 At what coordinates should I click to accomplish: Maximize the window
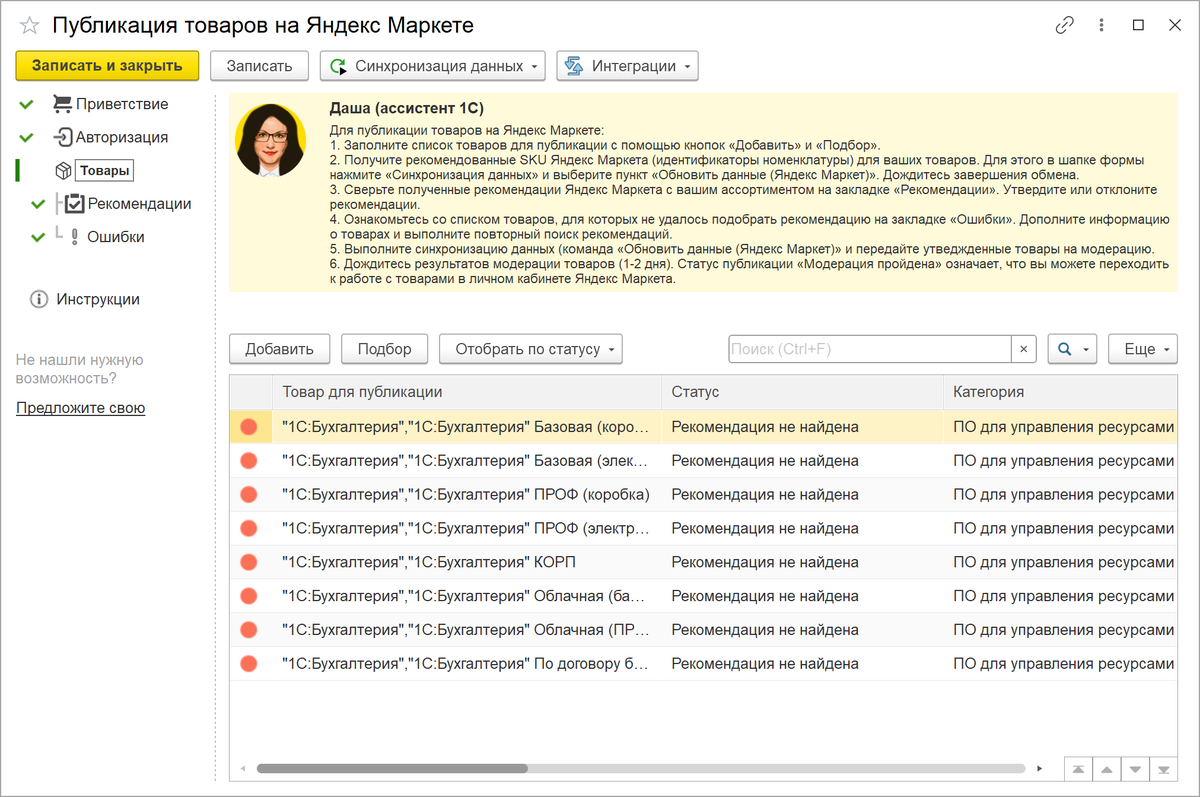tap(1138, 26)
